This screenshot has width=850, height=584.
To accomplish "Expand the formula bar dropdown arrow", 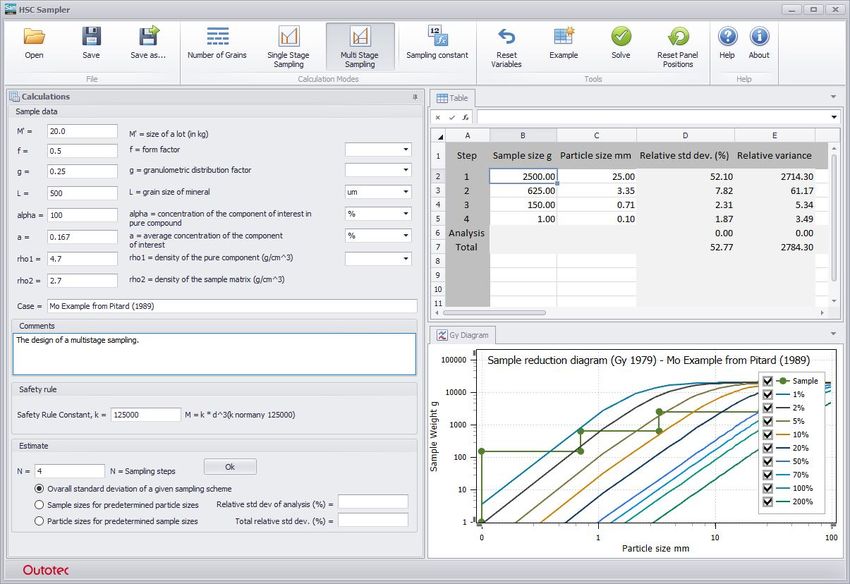I will click(834, 117).
